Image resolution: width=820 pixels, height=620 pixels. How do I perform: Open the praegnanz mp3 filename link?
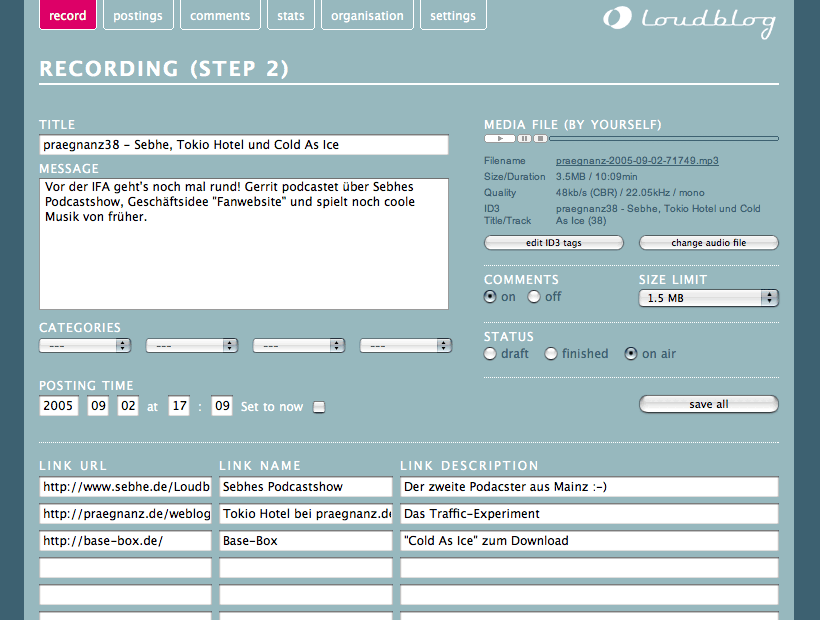[x=637, y=160]
